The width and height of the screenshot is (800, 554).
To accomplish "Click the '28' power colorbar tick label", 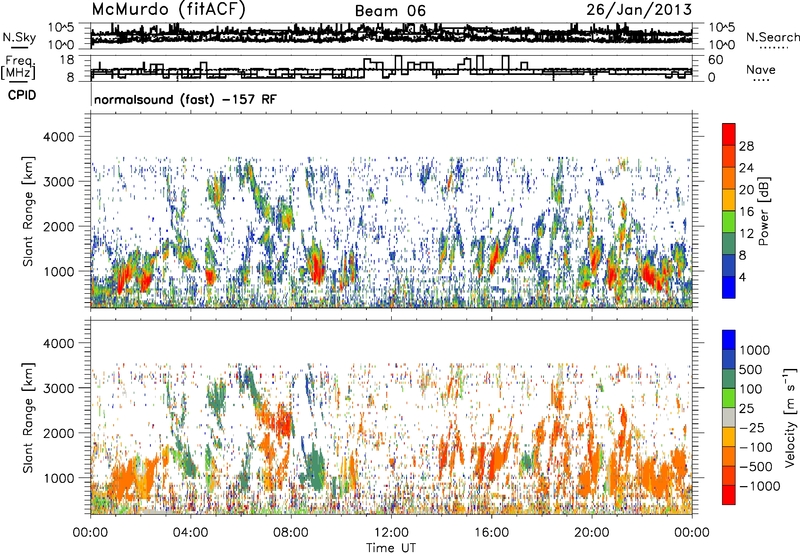I will click(x=746, y=146).
